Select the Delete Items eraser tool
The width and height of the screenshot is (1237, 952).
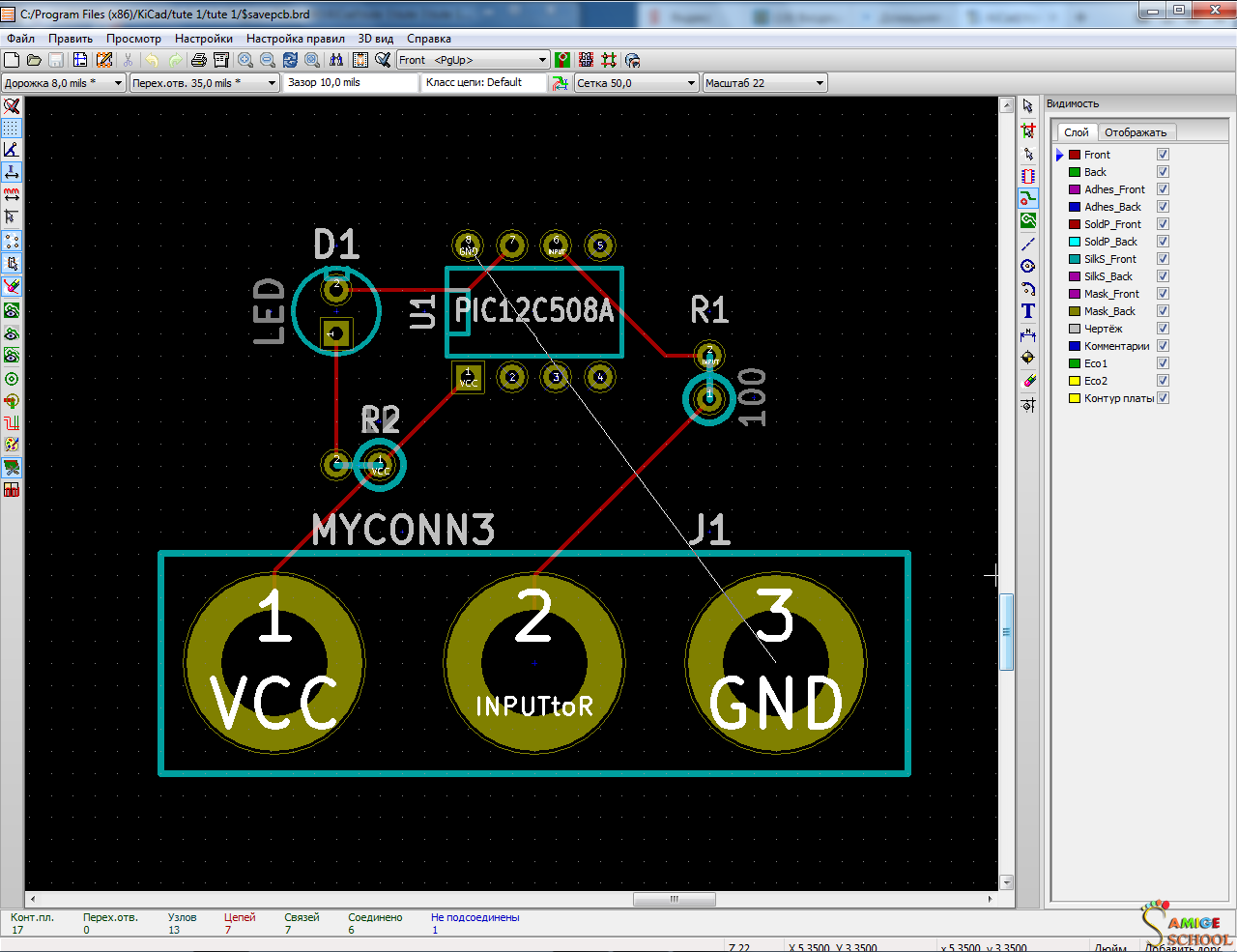tap(1028, 380)
